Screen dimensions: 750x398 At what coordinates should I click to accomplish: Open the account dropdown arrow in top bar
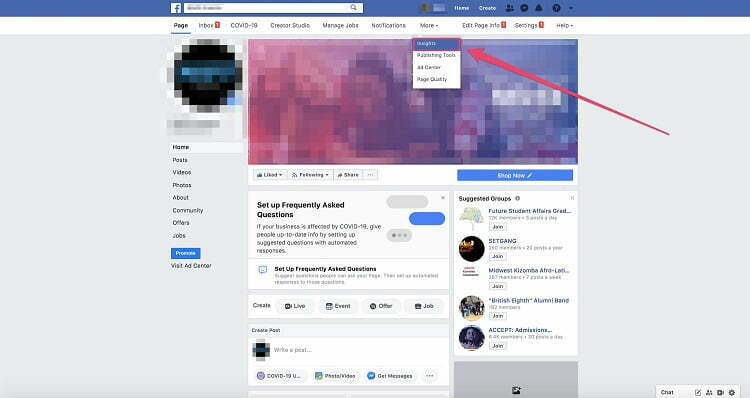tap(570, 9)
